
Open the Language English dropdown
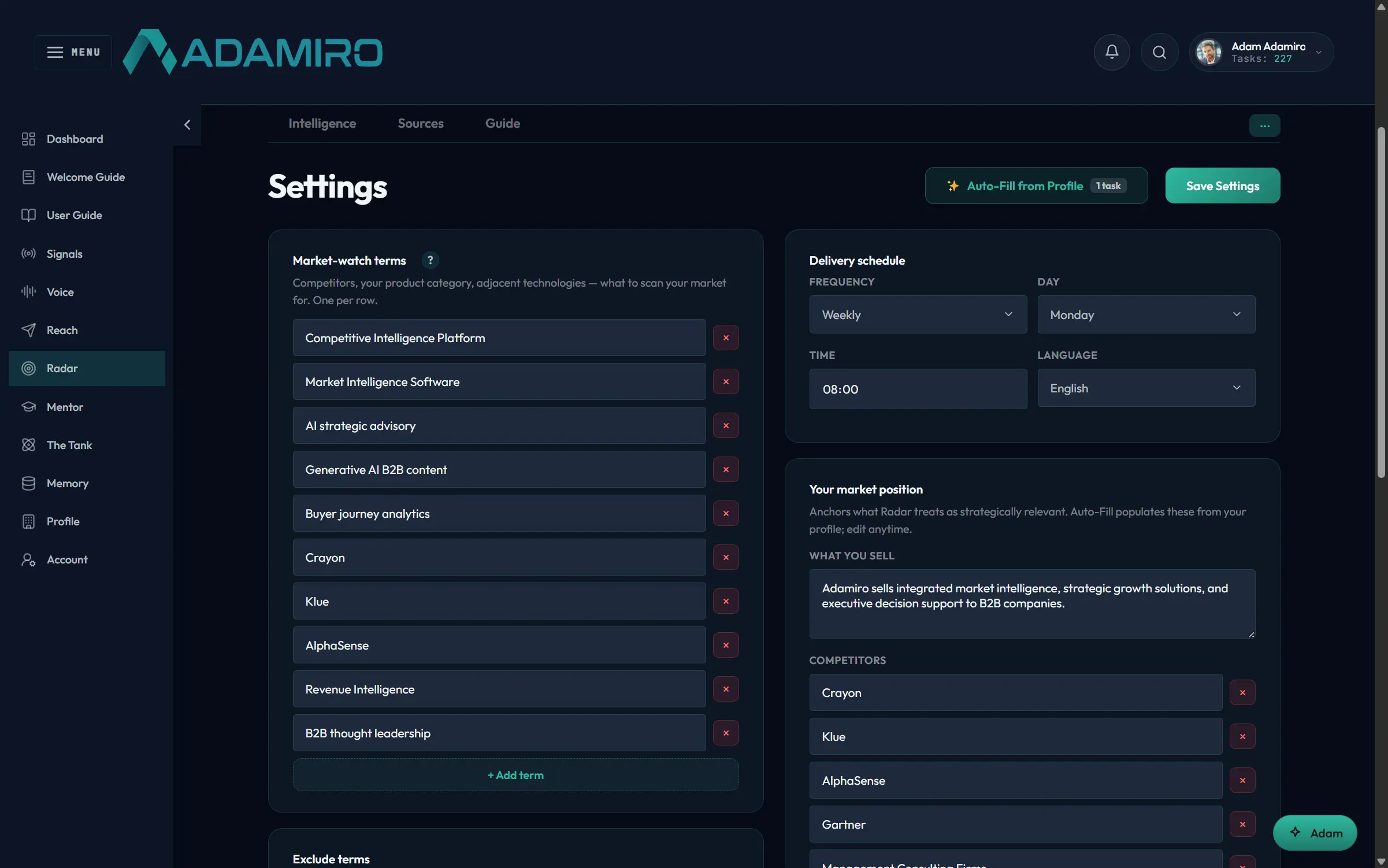(1146, 388)
